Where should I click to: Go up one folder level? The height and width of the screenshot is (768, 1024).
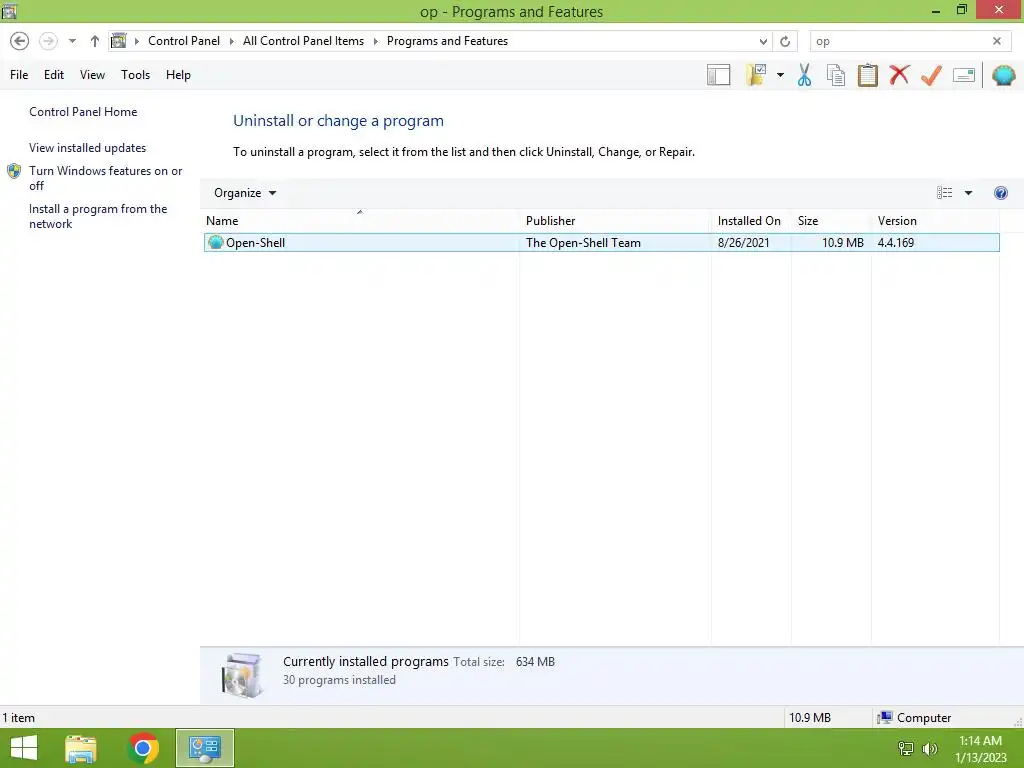click(x=95, y=41)
